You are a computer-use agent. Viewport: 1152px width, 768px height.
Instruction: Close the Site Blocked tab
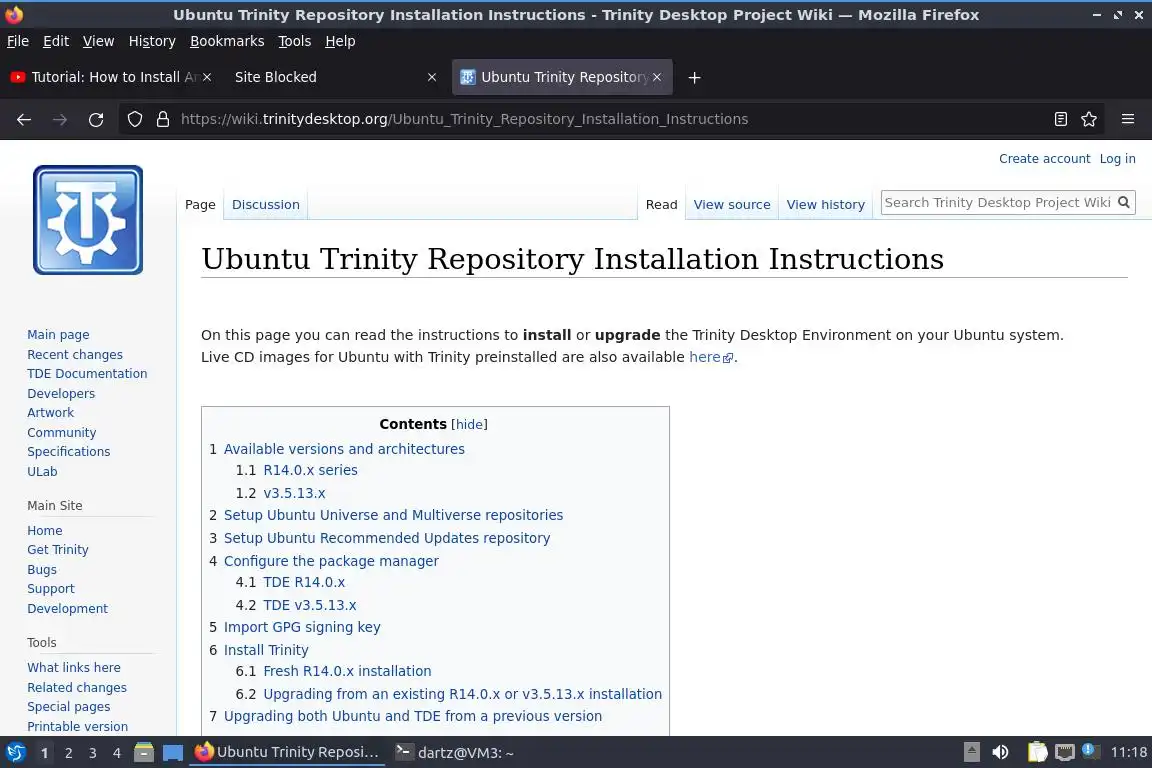[x=432, y=77]
